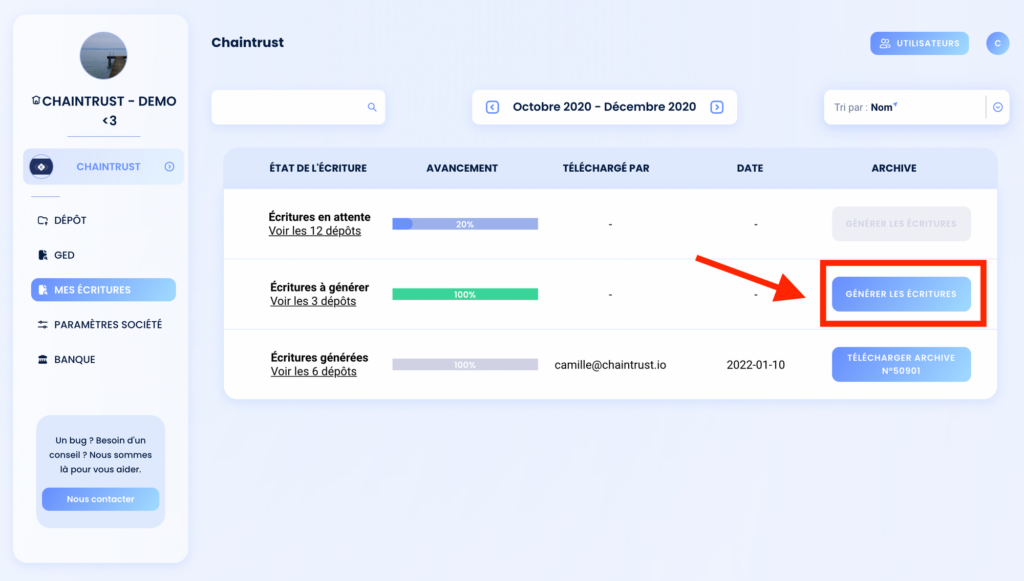Click the Tri par Nom sort field

[916, 107]
